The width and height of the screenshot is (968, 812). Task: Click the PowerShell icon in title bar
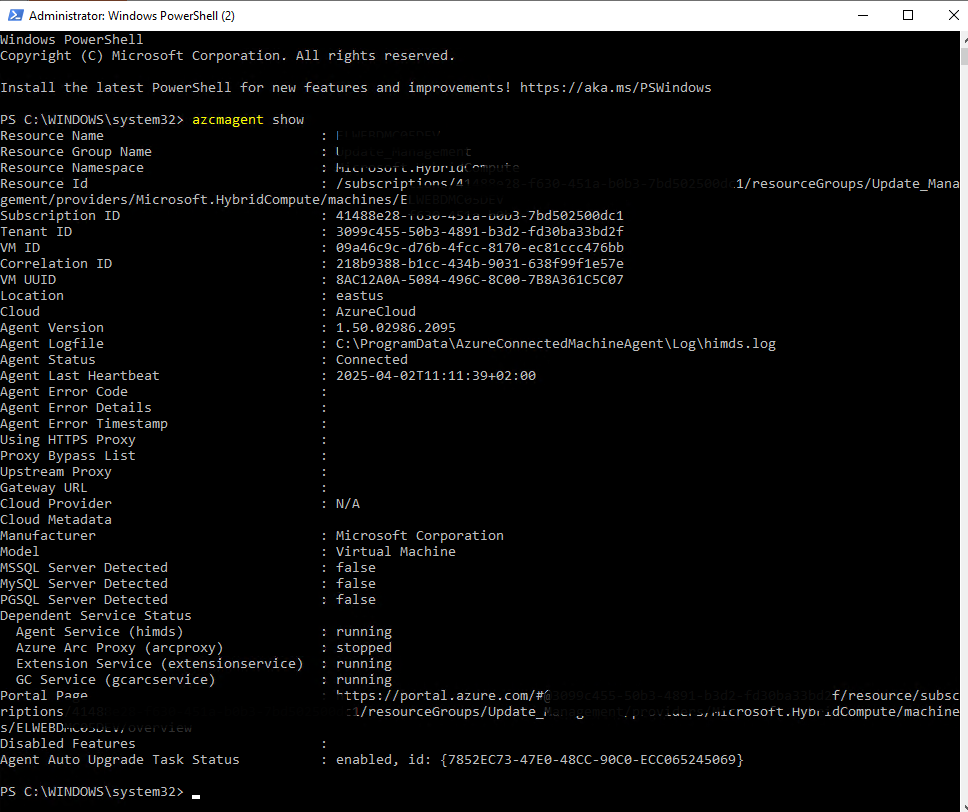tap(15, 15)
